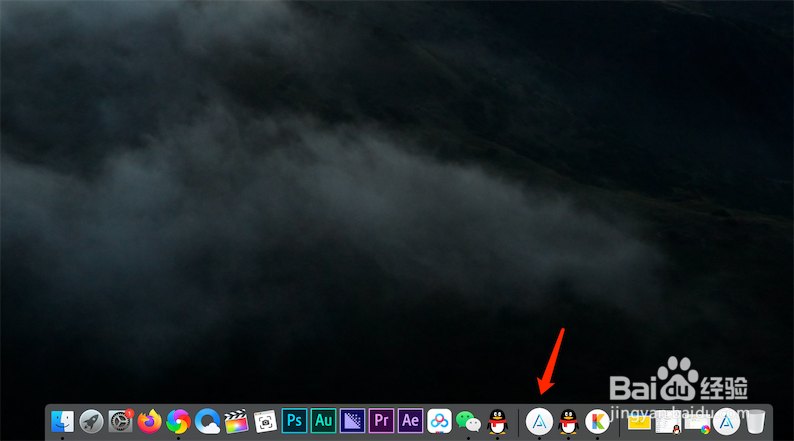Open the blue Q cloud browser
The height and width of the screenshot is (441, 794).
[208, 421]
